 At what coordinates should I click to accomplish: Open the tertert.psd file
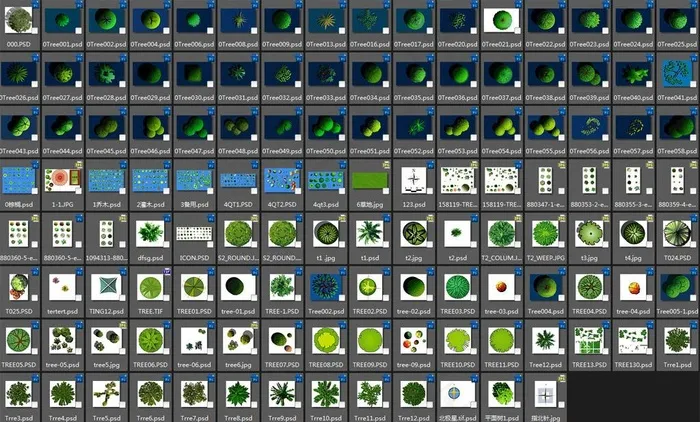tap(62, 287)
